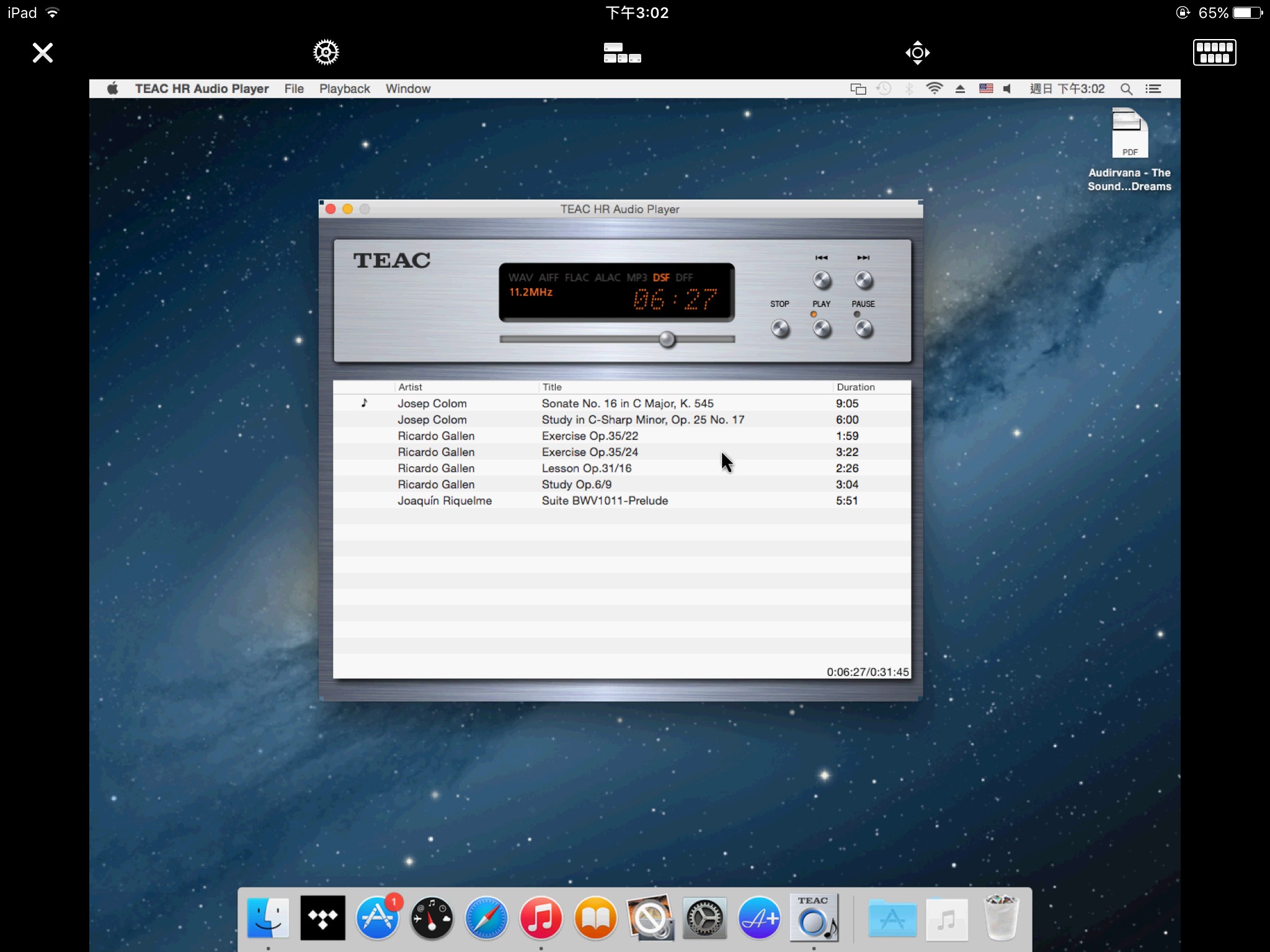
Task: Open the photo app with prohibited sign in Dock
Action: (650, 918)
